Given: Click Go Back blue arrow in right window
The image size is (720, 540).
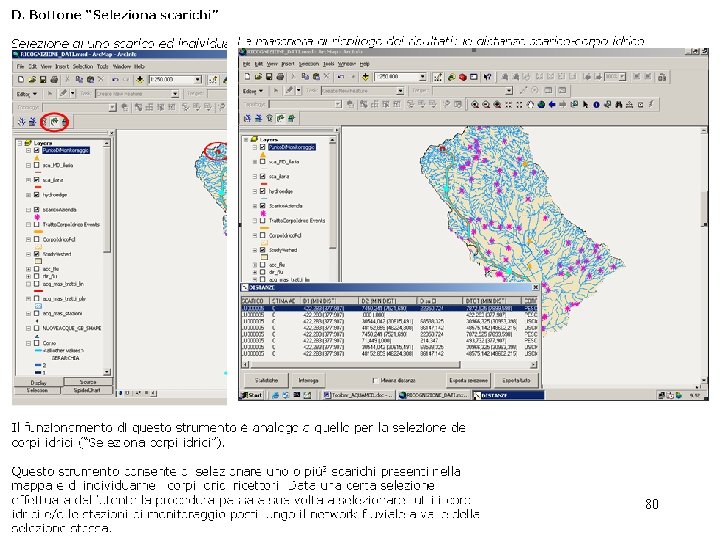Looking at the screenshot, I should tap(552, 105).
